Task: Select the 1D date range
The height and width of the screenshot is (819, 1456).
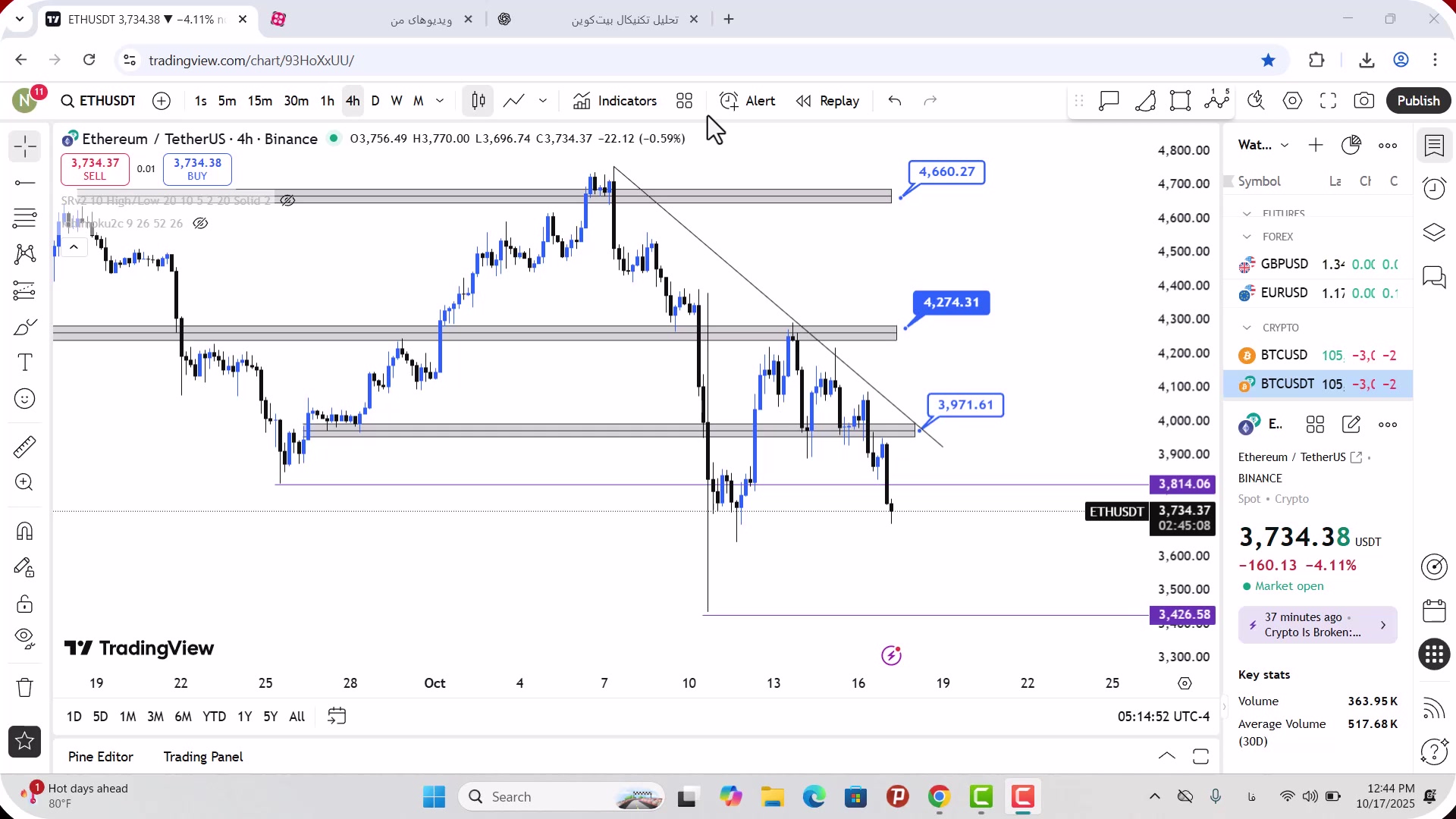Action: point(74,717)
